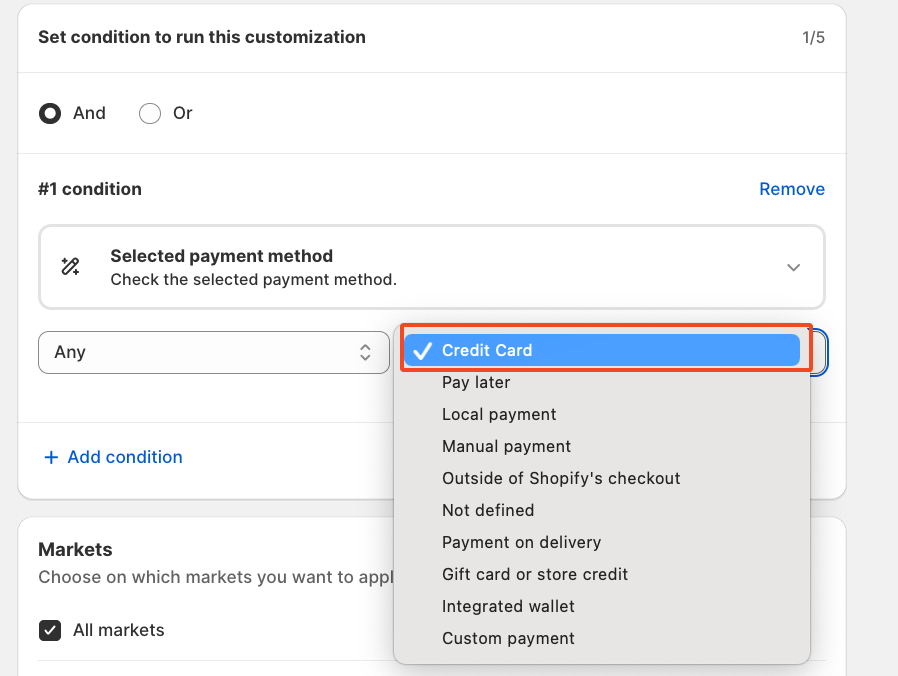Viewport: 898px width, 676px height.
Task: Choose the Not defined option
Action: 488,511
